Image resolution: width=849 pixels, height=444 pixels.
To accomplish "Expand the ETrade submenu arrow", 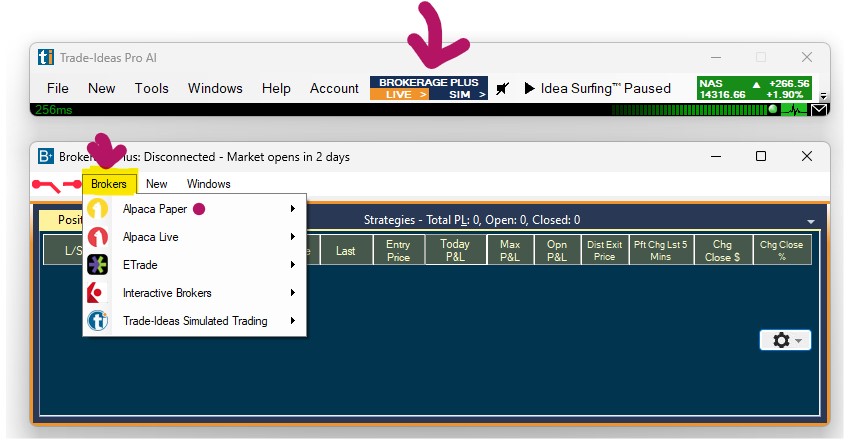I will (x=293, y=265).
